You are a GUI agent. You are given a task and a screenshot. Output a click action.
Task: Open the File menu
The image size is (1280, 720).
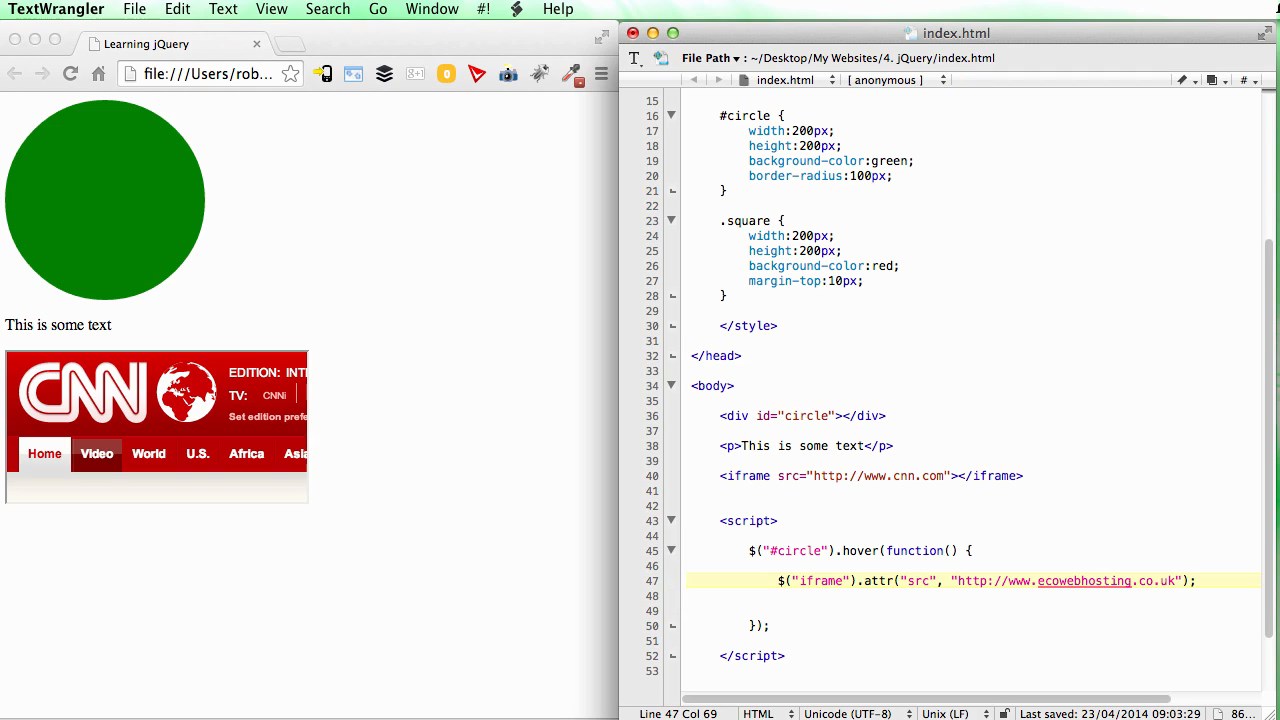pos(135,9)
